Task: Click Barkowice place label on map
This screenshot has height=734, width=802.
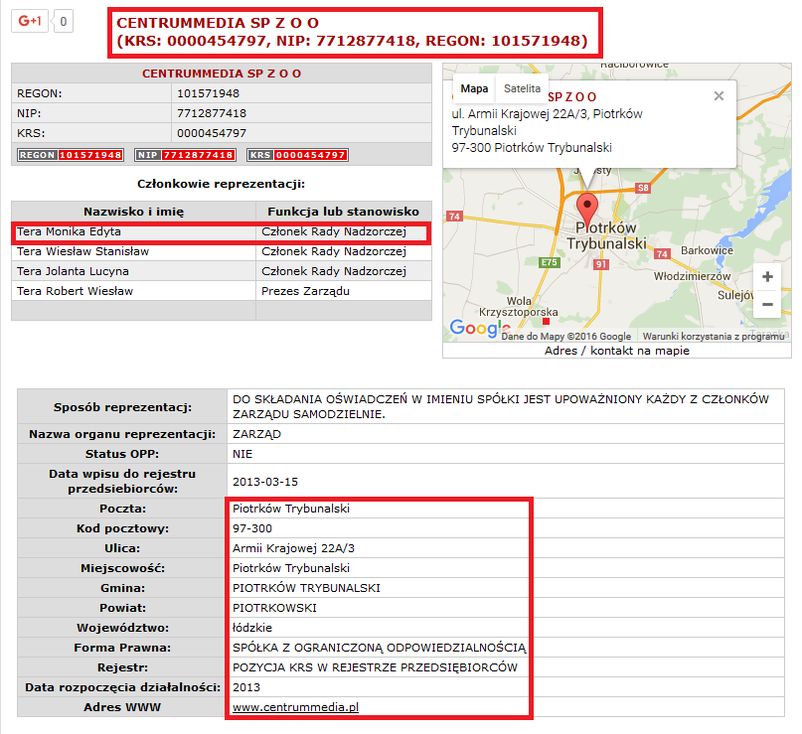Action: click(x=707, y=251)
